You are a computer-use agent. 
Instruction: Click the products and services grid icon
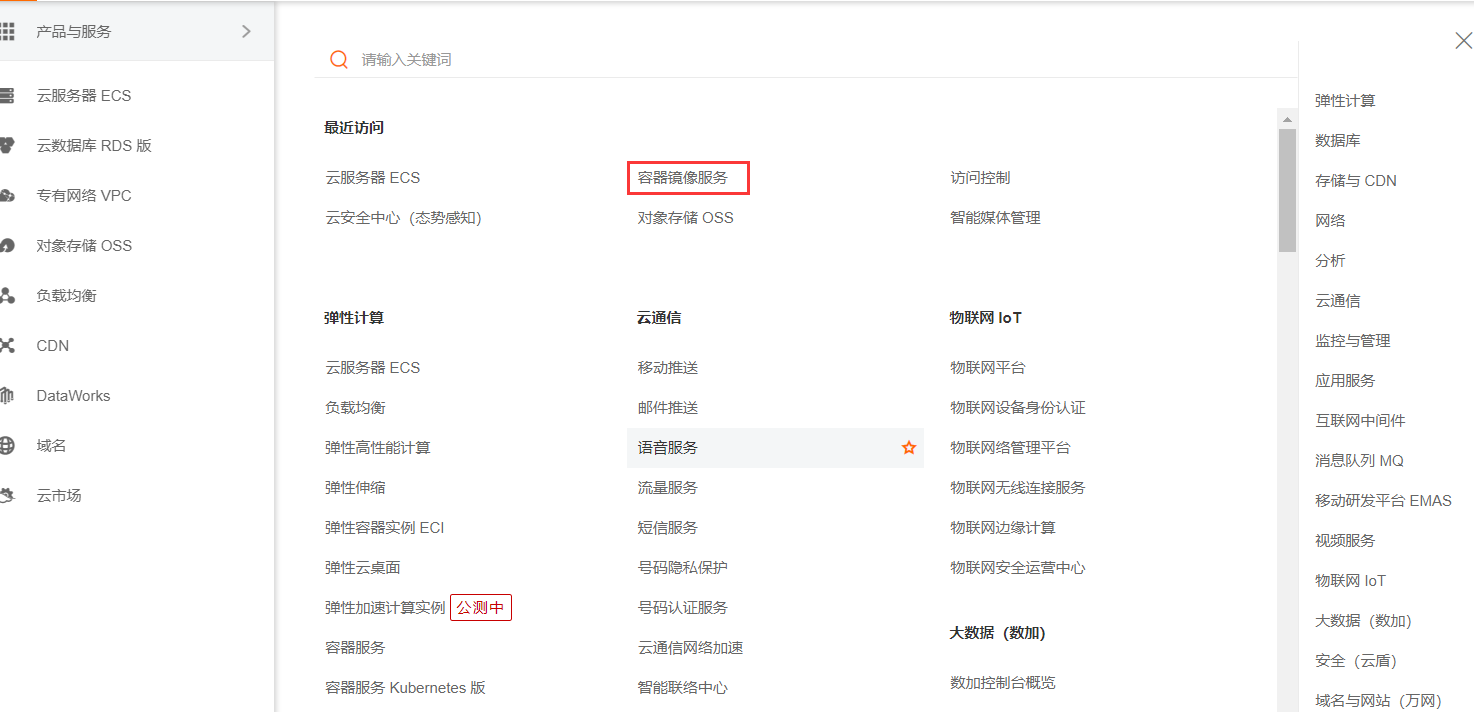point(7,32)
